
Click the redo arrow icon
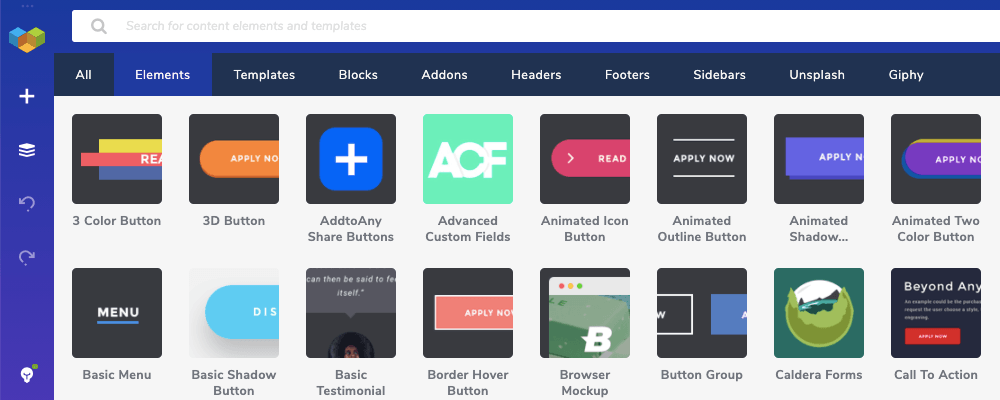27,257
